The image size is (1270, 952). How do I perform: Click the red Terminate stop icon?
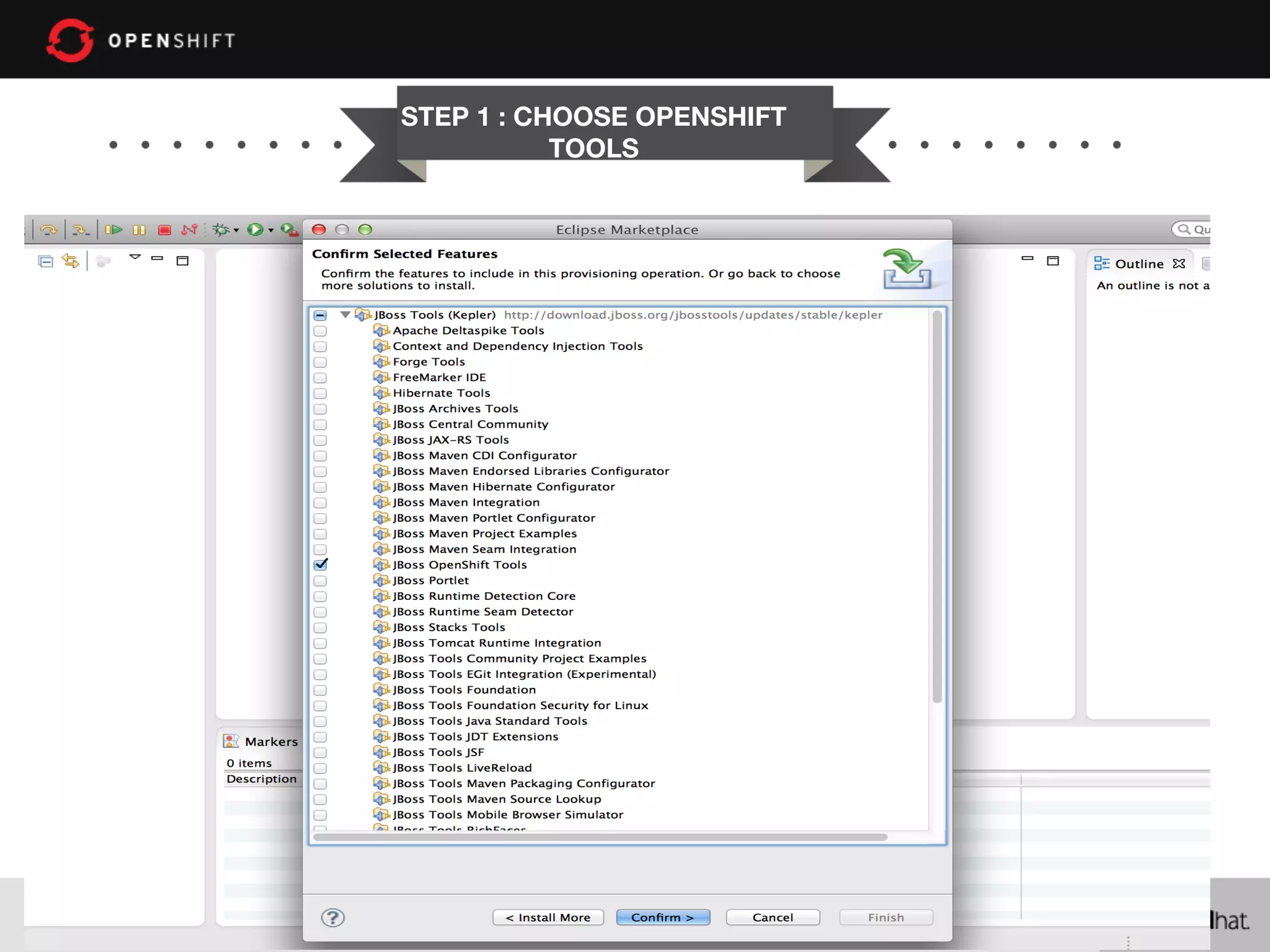coord(164,230)
